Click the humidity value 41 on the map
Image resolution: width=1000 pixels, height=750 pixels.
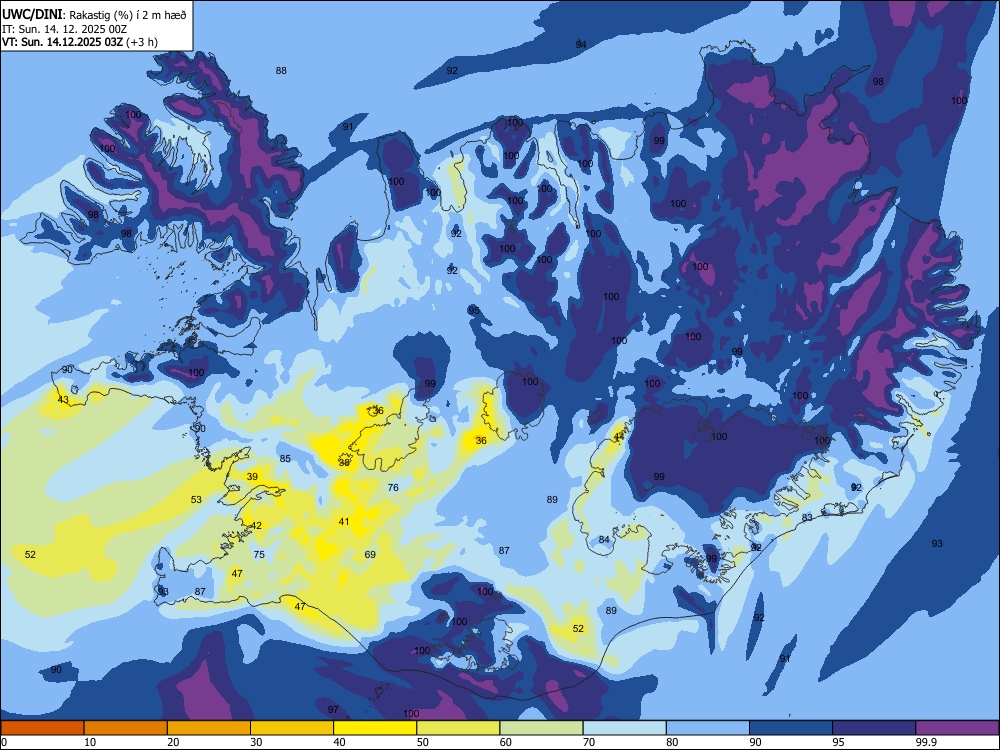(344, 522)
